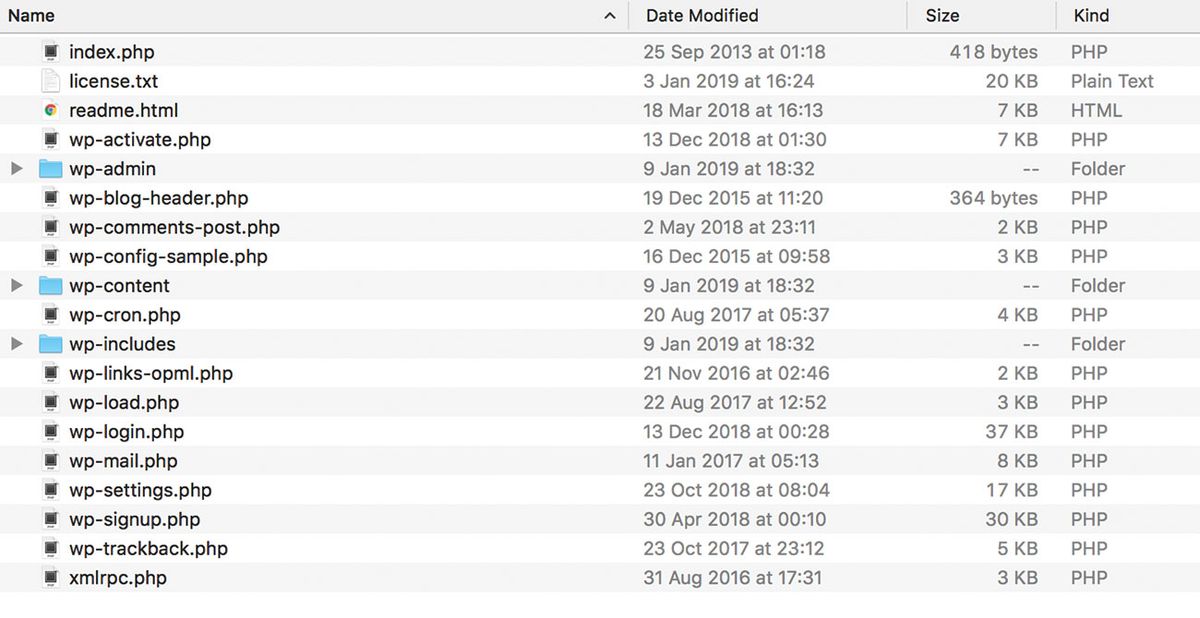This screenshot has height=618, width=1200.
Task: Sort files by Date Modified column
Action: [x=702, y=16]
